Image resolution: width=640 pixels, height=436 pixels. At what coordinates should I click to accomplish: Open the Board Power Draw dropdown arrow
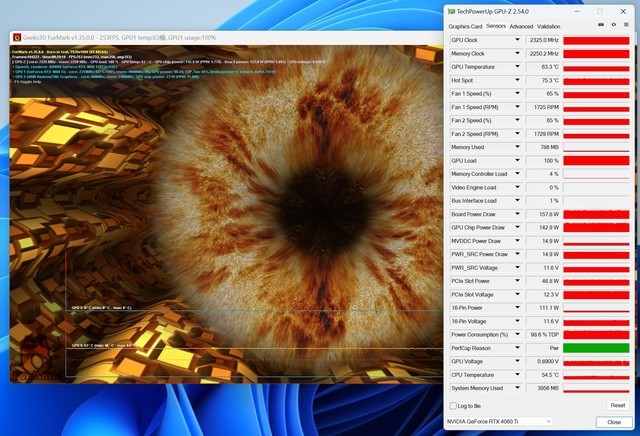517,214
